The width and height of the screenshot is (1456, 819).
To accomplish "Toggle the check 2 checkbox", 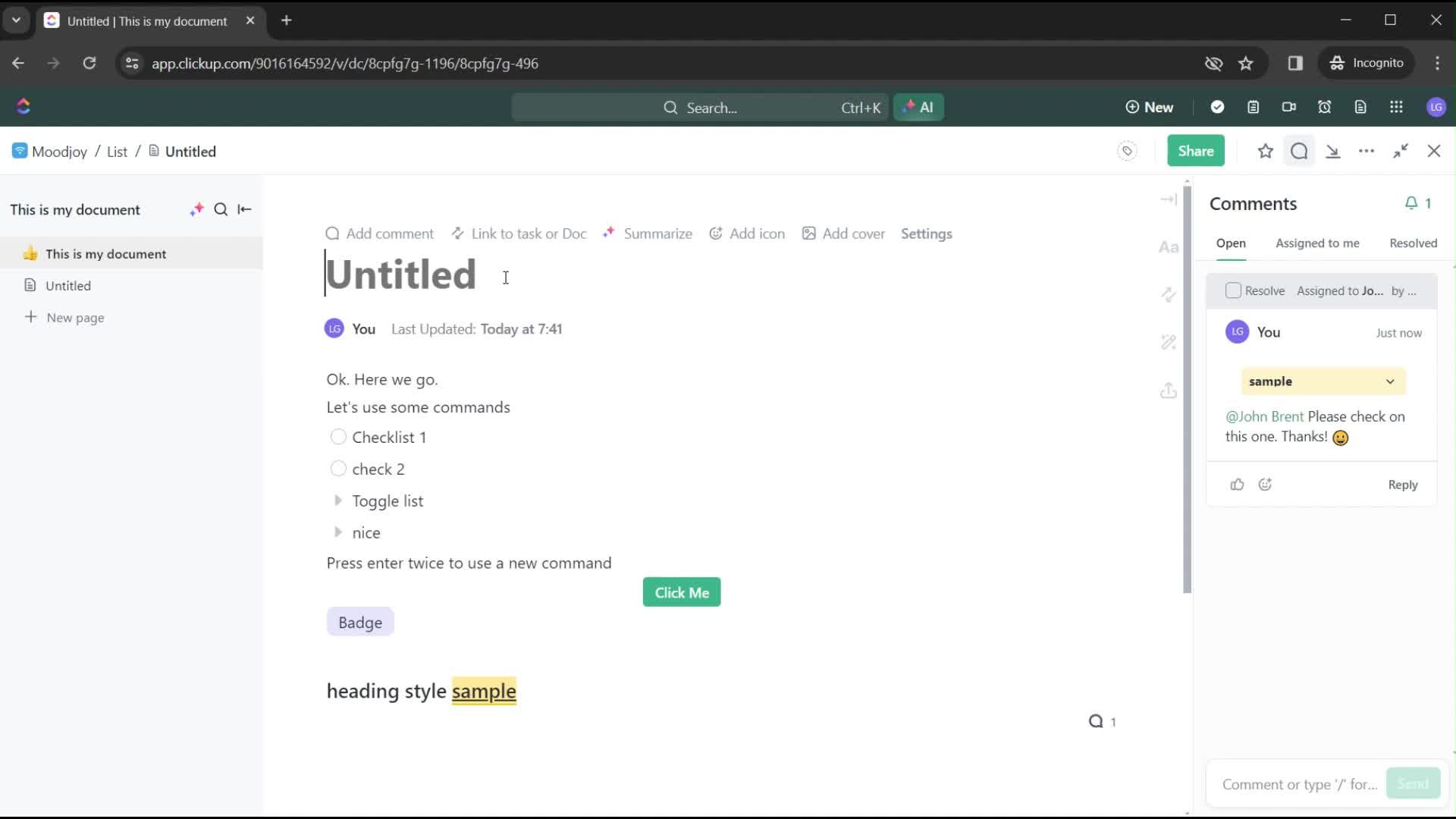I will [x=338, y=468].
